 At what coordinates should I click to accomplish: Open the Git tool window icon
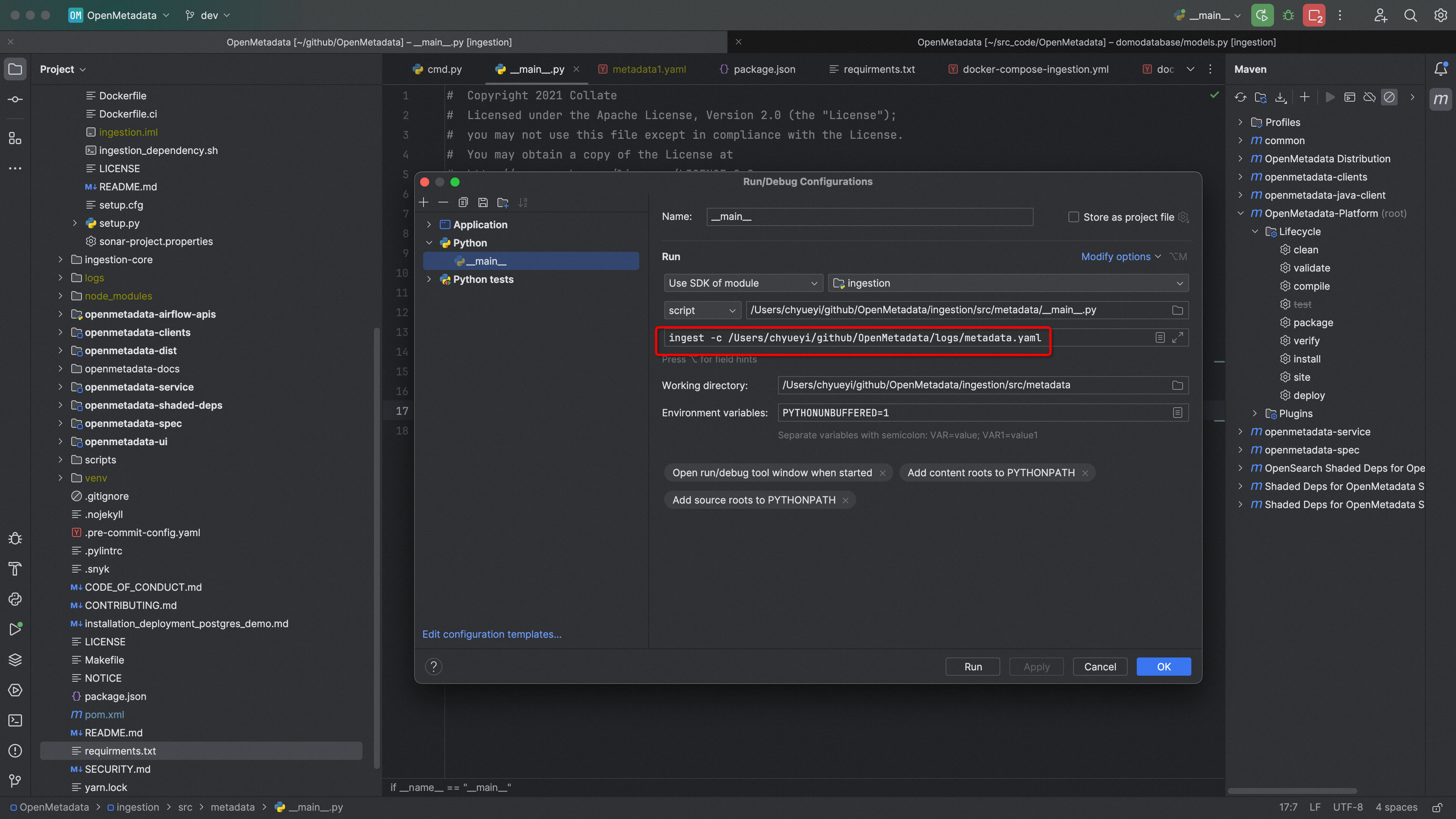tap(15, 781)
